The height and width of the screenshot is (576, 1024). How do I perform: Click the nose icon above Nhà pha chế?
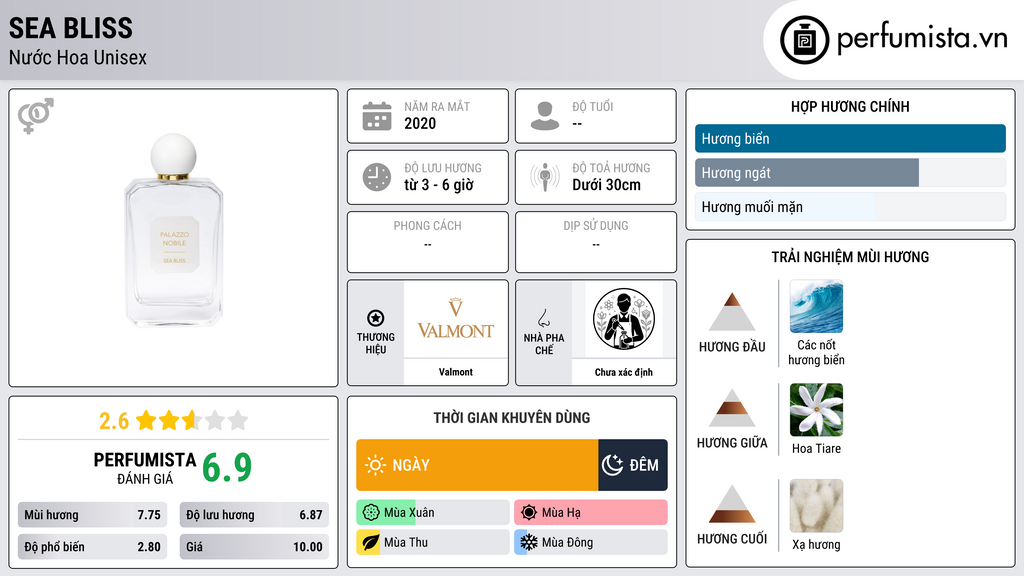(543, 318)
